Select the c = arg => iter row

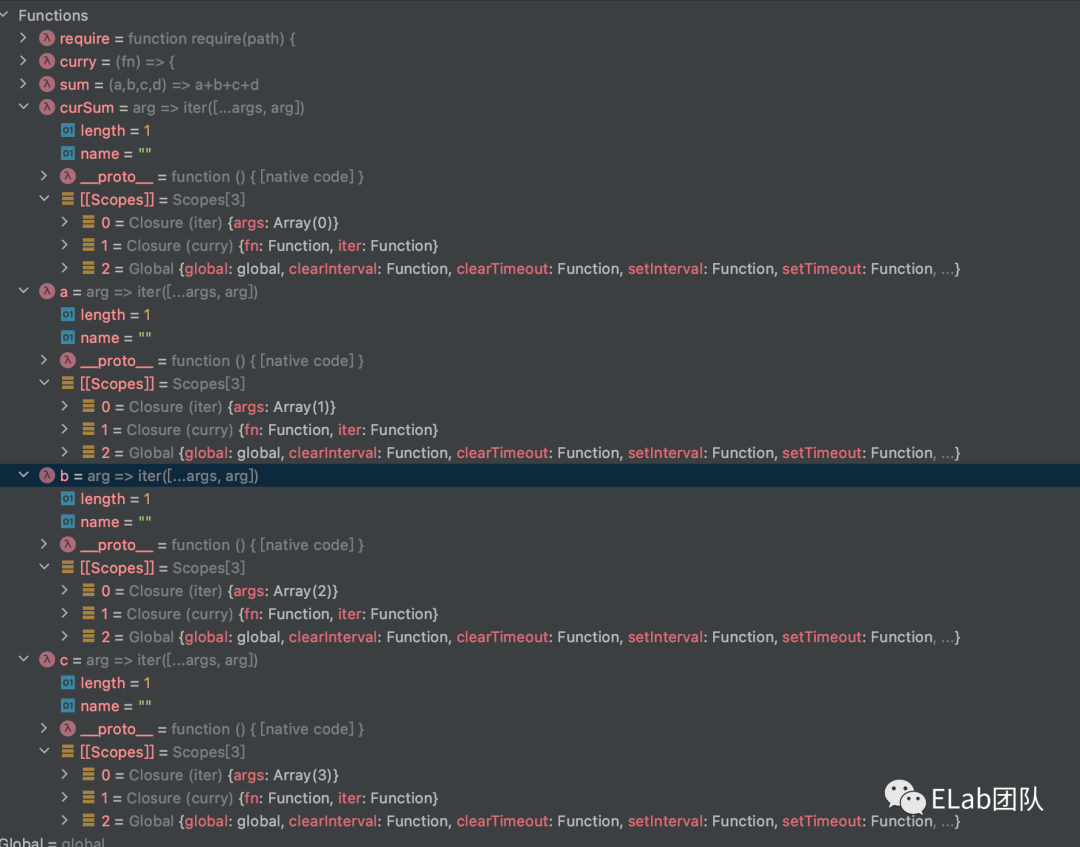[x=540, y=660]
